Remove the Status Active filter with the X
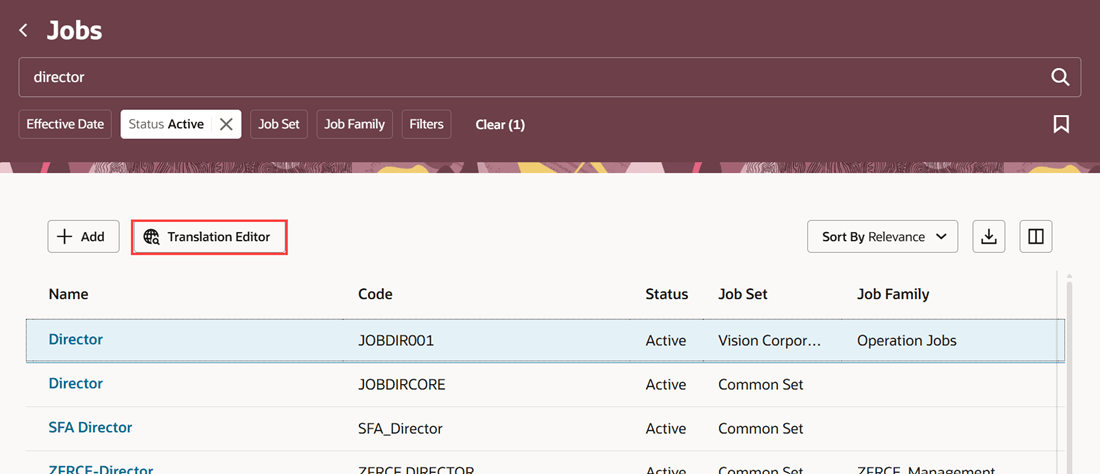Screen dimensions: 1100x474 (x=226, y=124)
